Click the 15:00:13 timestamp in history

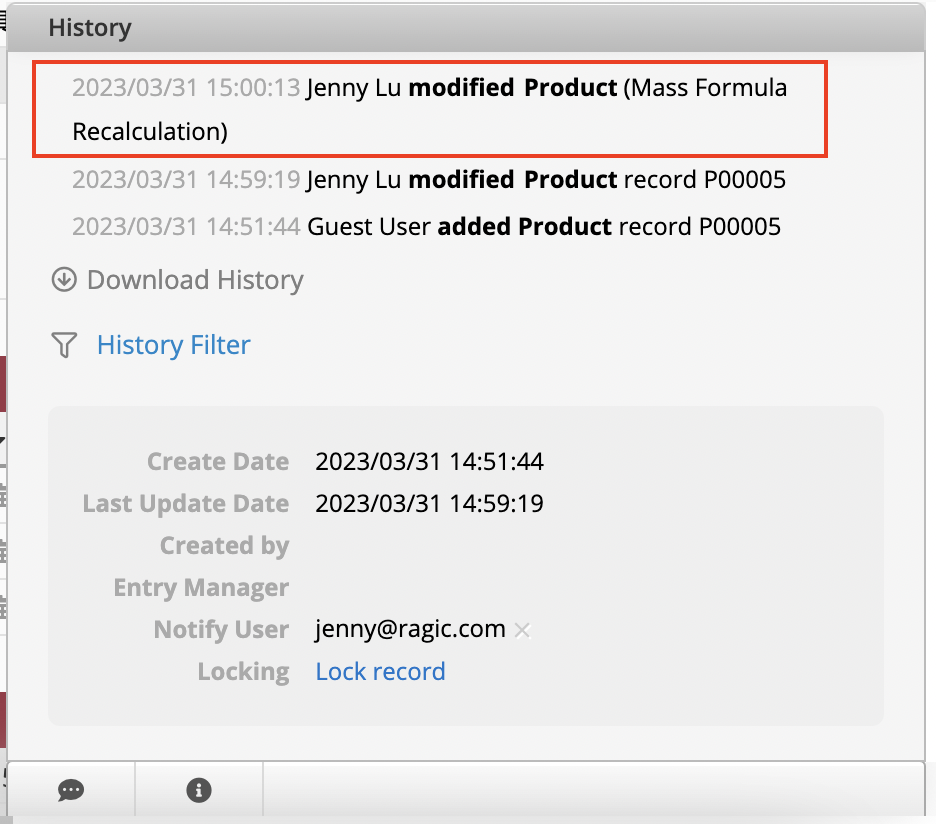click(186, 88)
